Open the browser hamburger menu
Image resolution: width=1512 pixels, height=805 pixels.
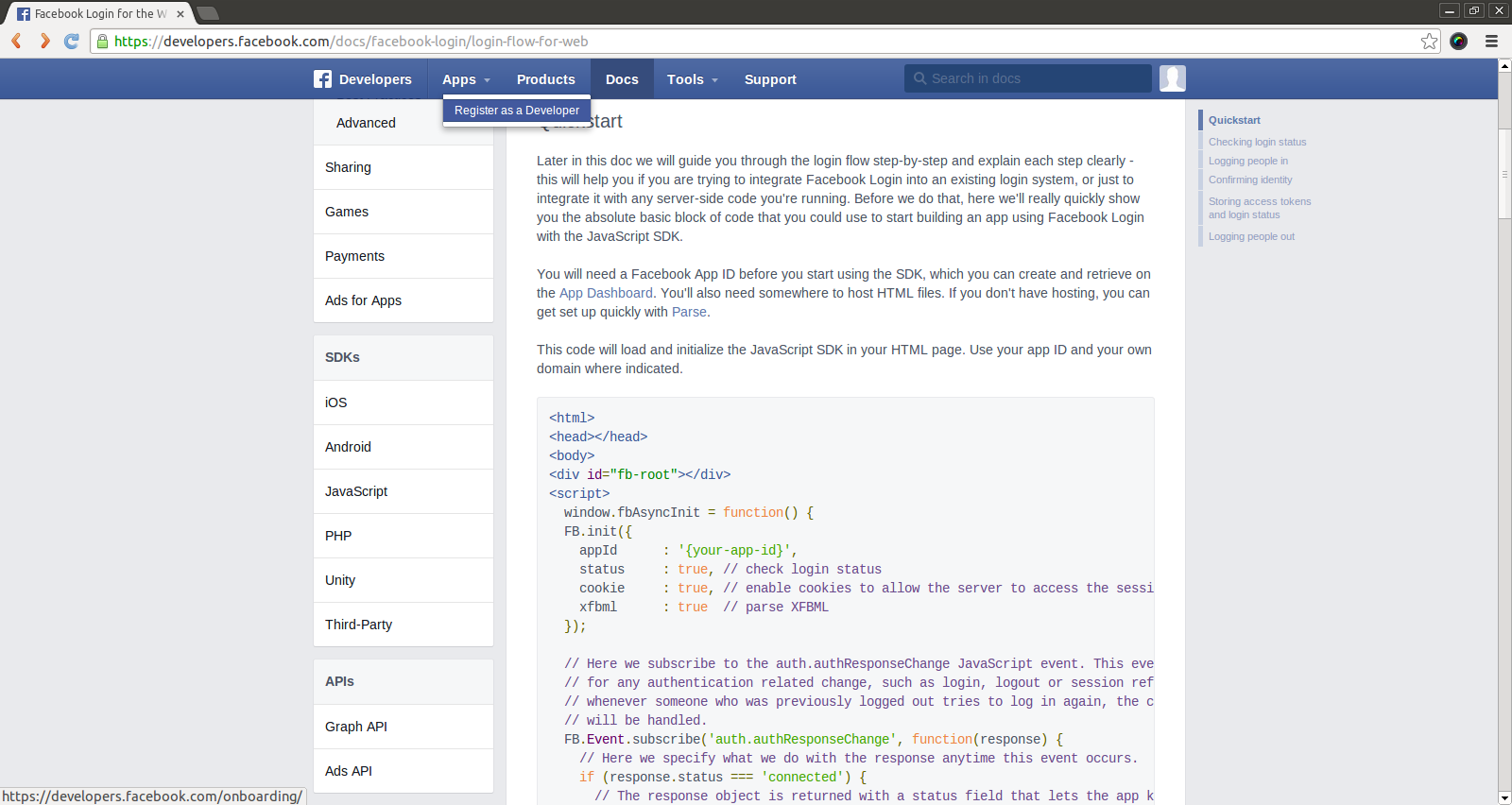1491,41
